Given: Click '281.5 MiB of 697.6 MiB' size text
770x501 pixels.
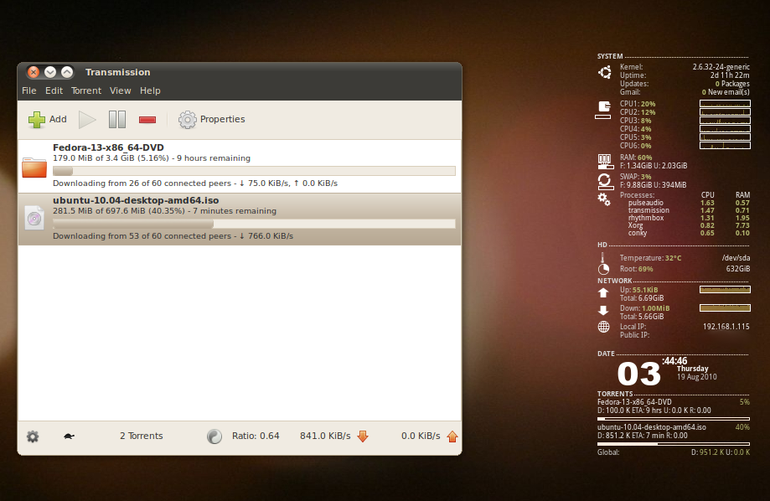Looking at the screenshot, I should (x=101, y=211).
